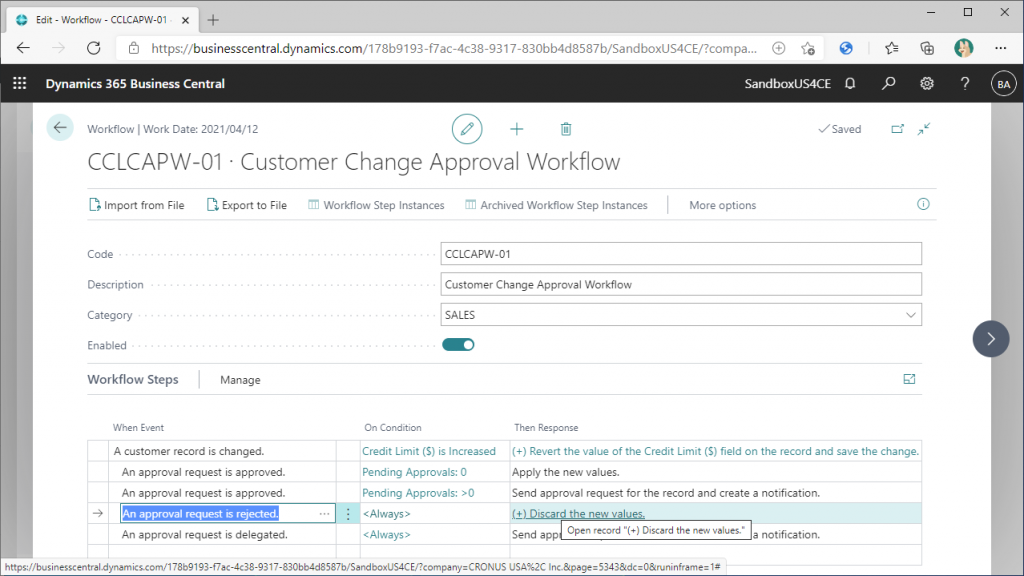Expand the Workflow Steps part to full view
The height and width of the screenshot is (576, 1024).
coord(909,379)
